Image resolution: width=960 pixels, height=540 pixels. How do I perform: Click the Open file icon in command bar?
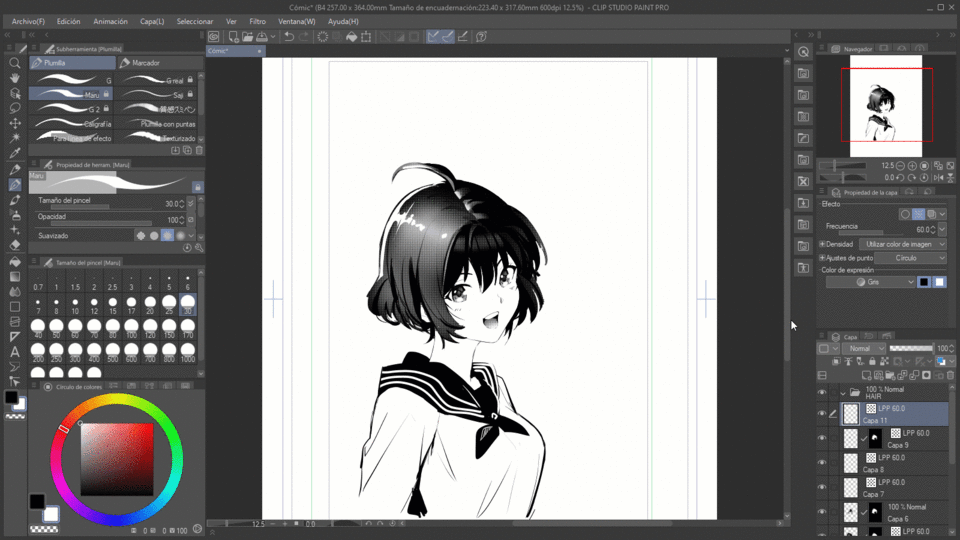pos(247,37)
